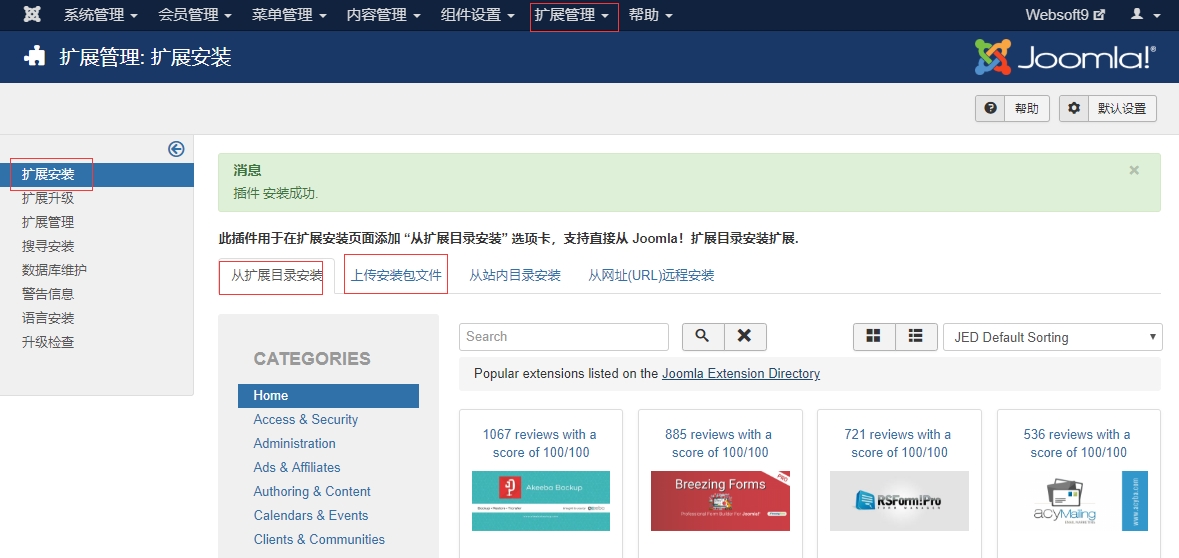This screenshot has height=558, width=1179.
Task: Select Access & Security category
Action: (305, 420)
